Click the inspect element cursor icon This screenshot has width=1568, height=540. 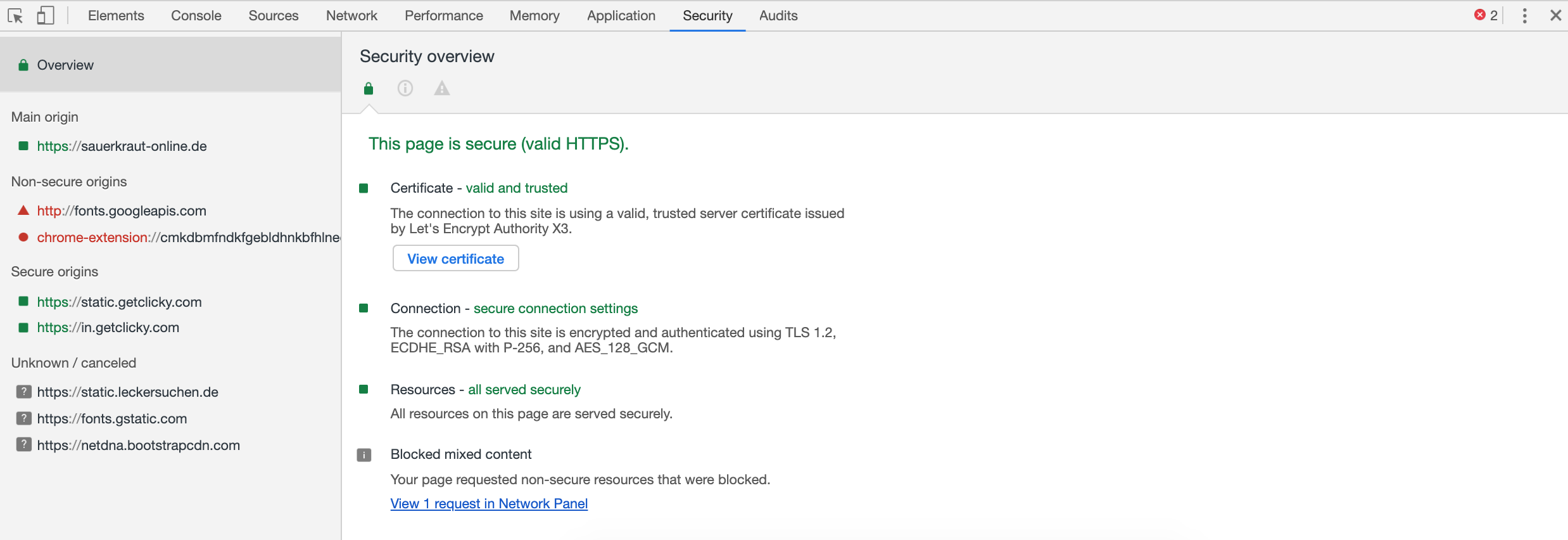[15, 16]
